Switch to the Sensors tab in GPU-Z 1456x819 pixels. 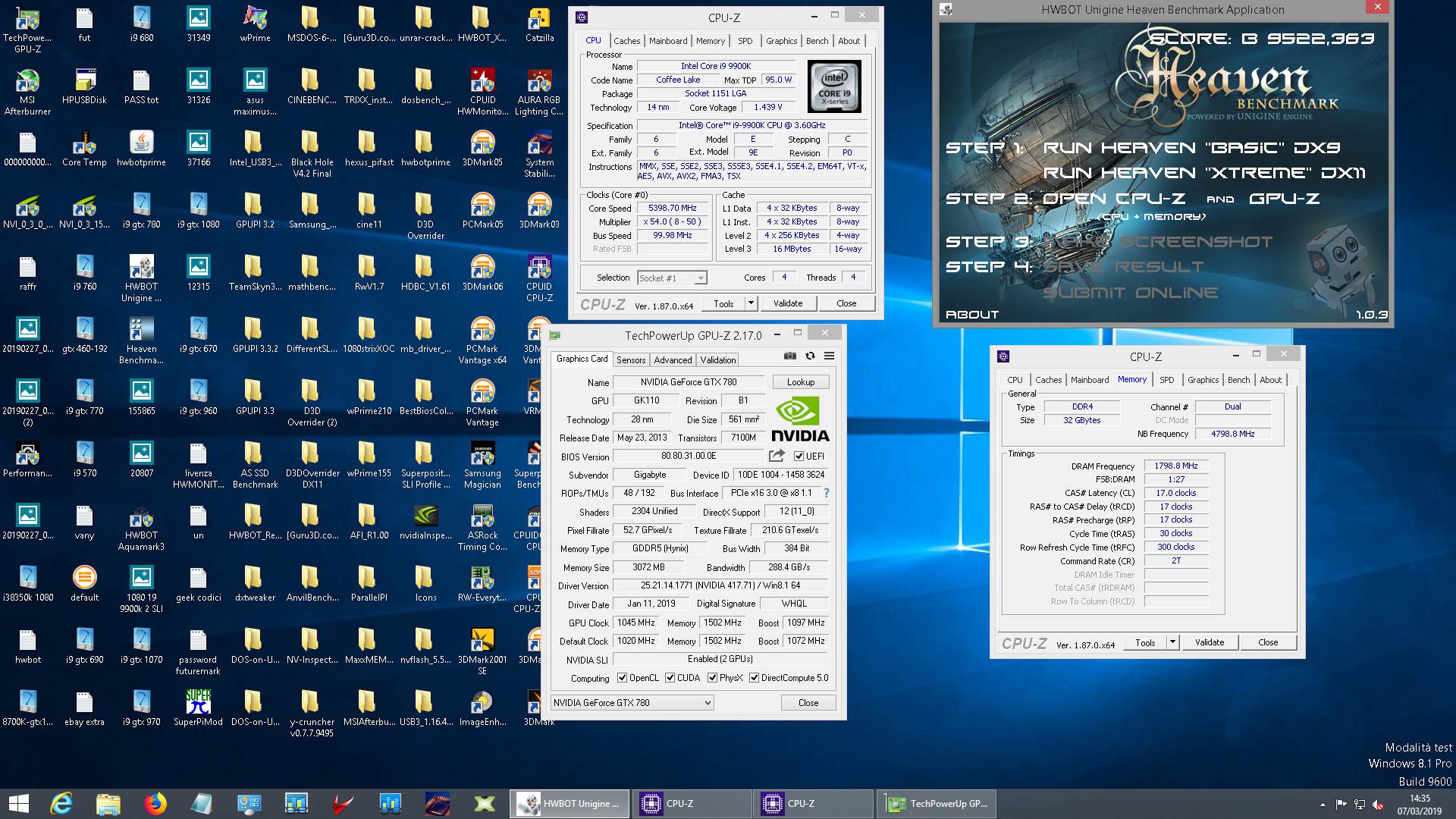tap(631, 360)
